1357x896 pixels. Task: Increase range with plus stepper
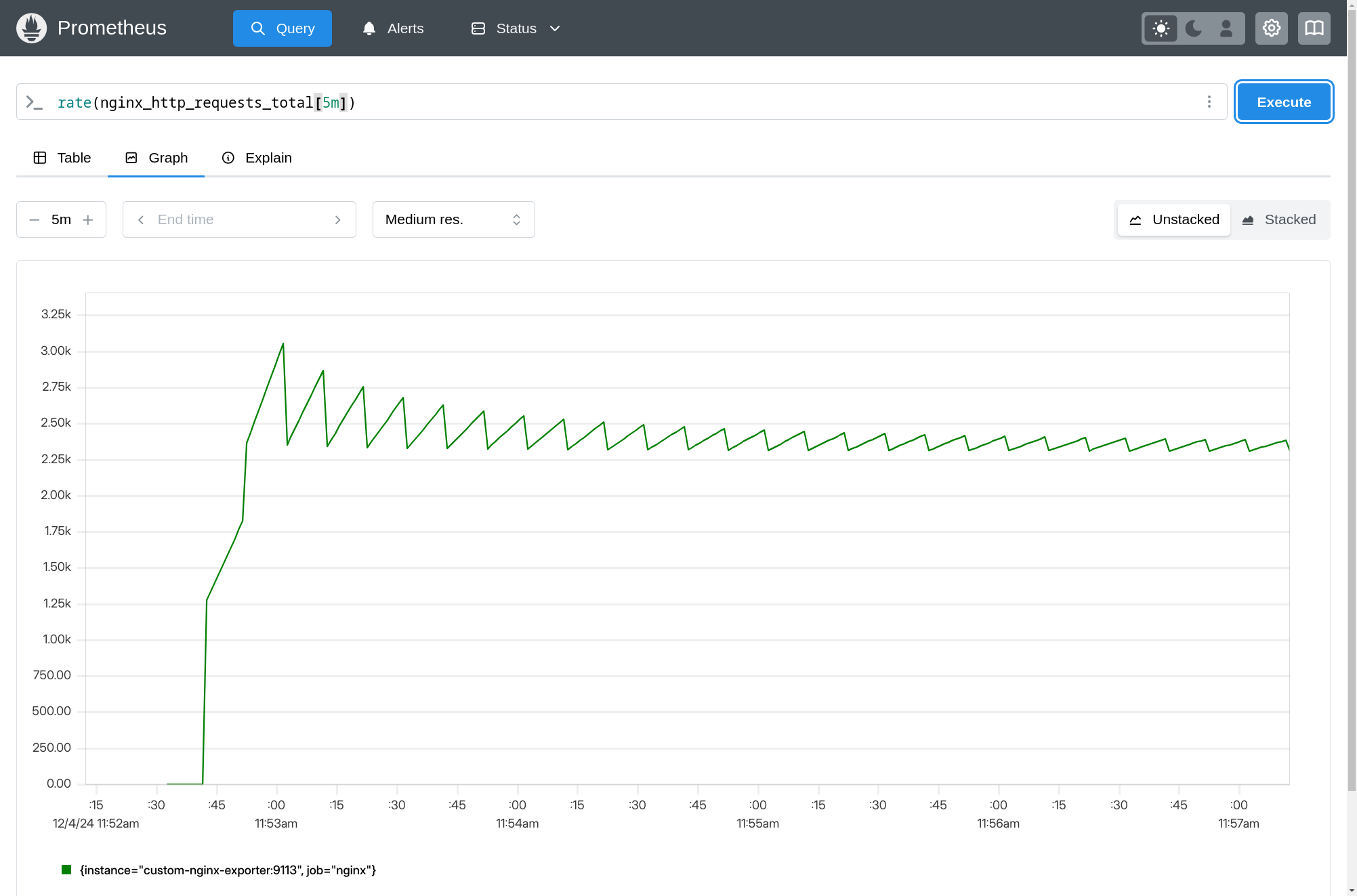pyautogui.click(x=88, y=219)
